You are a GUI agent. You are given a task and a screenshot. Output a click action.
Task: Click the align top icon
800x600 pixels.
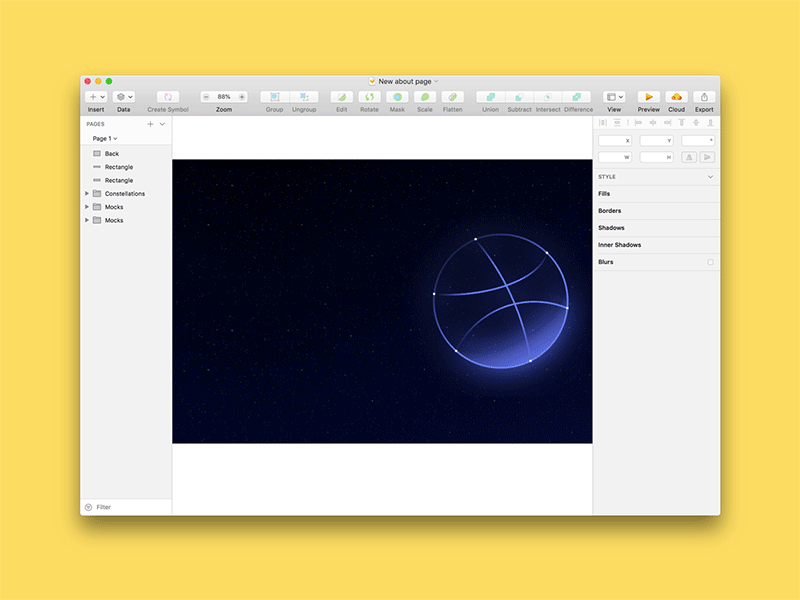681,122
